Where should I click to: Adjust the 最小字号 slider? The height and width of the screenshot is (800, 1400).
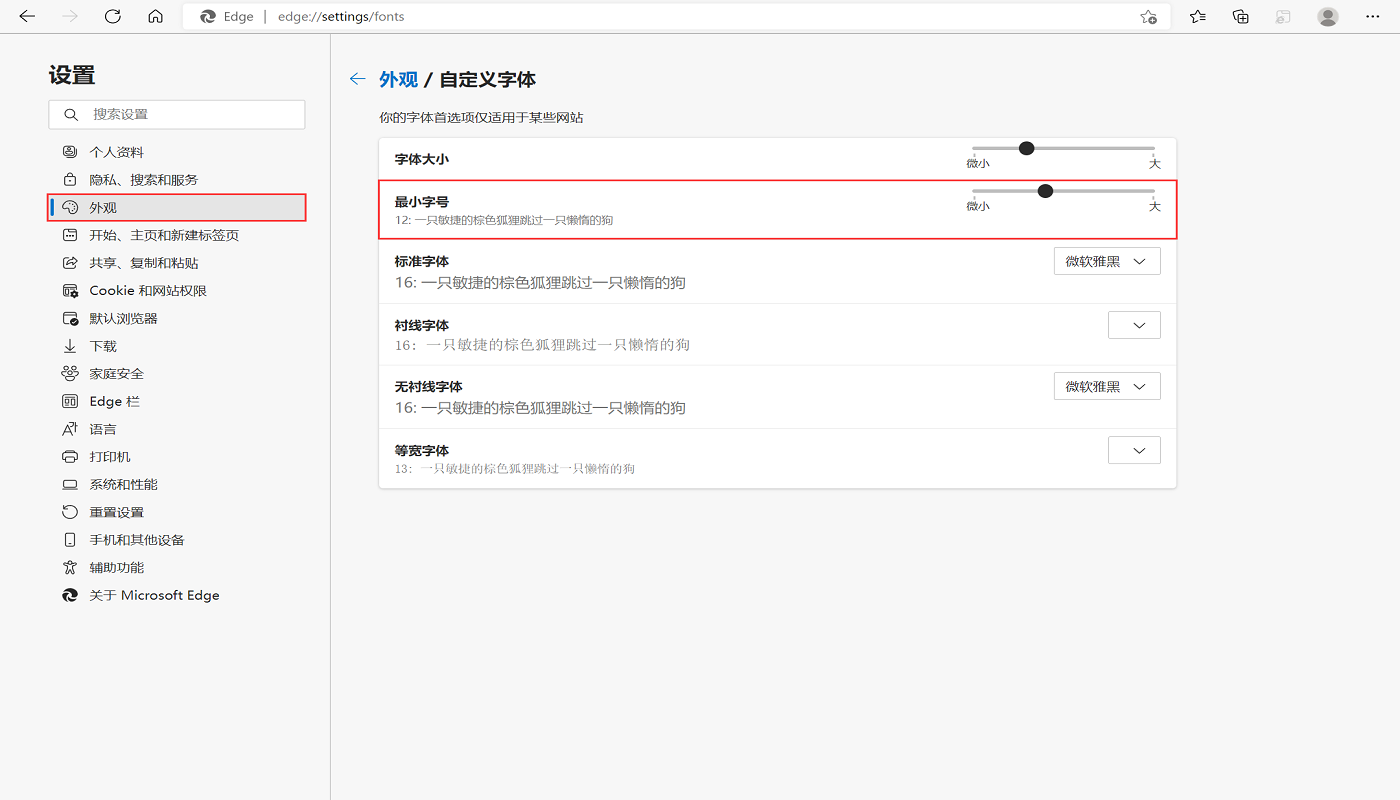1045,190
